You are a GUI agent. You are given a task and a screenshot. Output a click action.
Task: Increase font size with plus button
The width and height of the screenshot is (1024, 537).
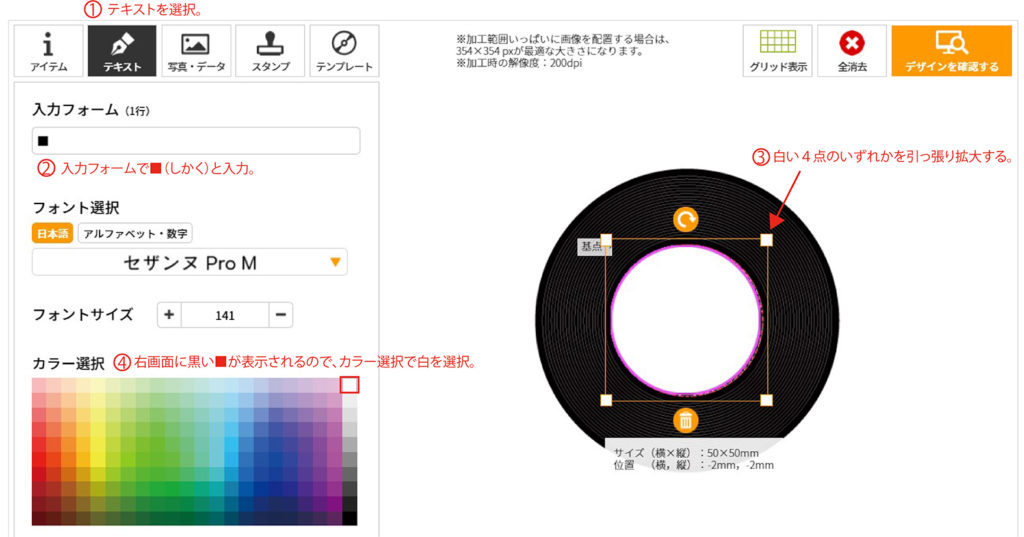pyautogui.click(x=169, y=315)
